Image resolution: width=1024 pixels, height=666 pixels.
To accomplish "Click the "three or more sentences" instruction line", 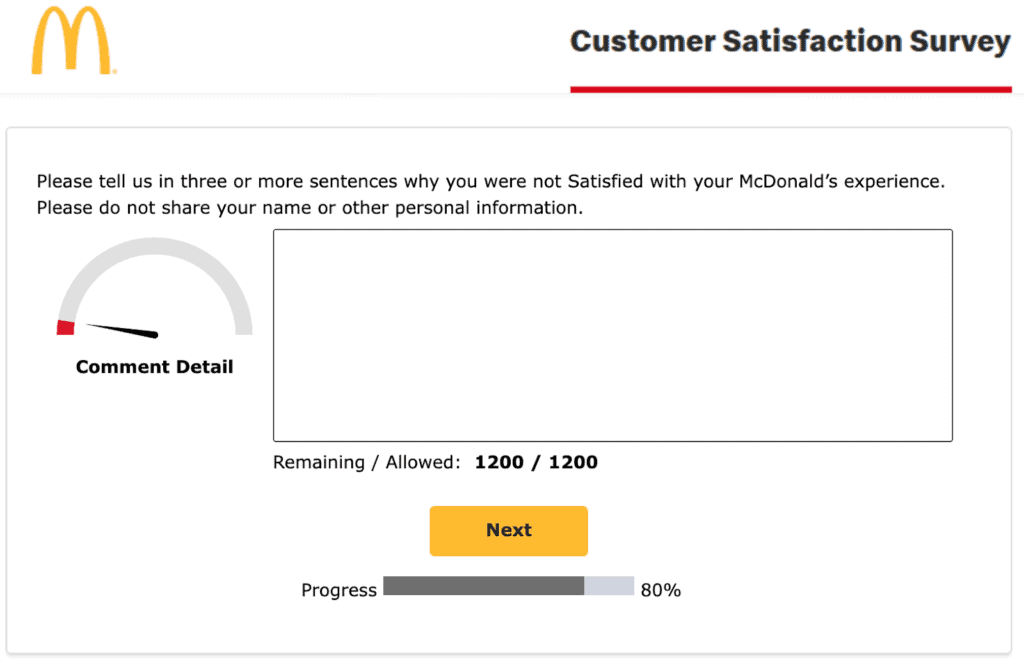I will pos(490,182).
